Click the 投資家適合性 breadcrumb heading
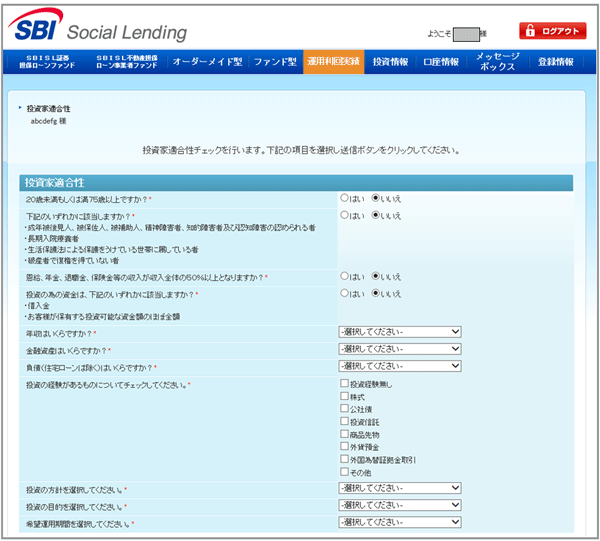 point(48,109)
